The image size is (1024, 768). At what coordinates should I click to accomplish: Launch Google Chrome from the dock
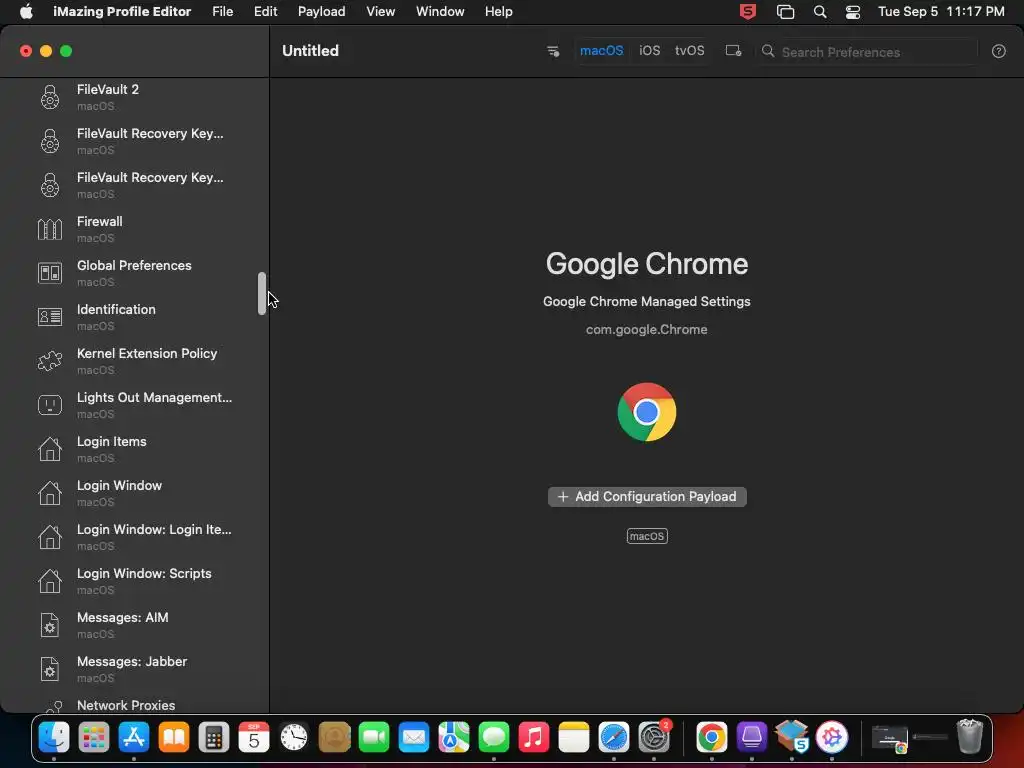click(x=712, y=738)
